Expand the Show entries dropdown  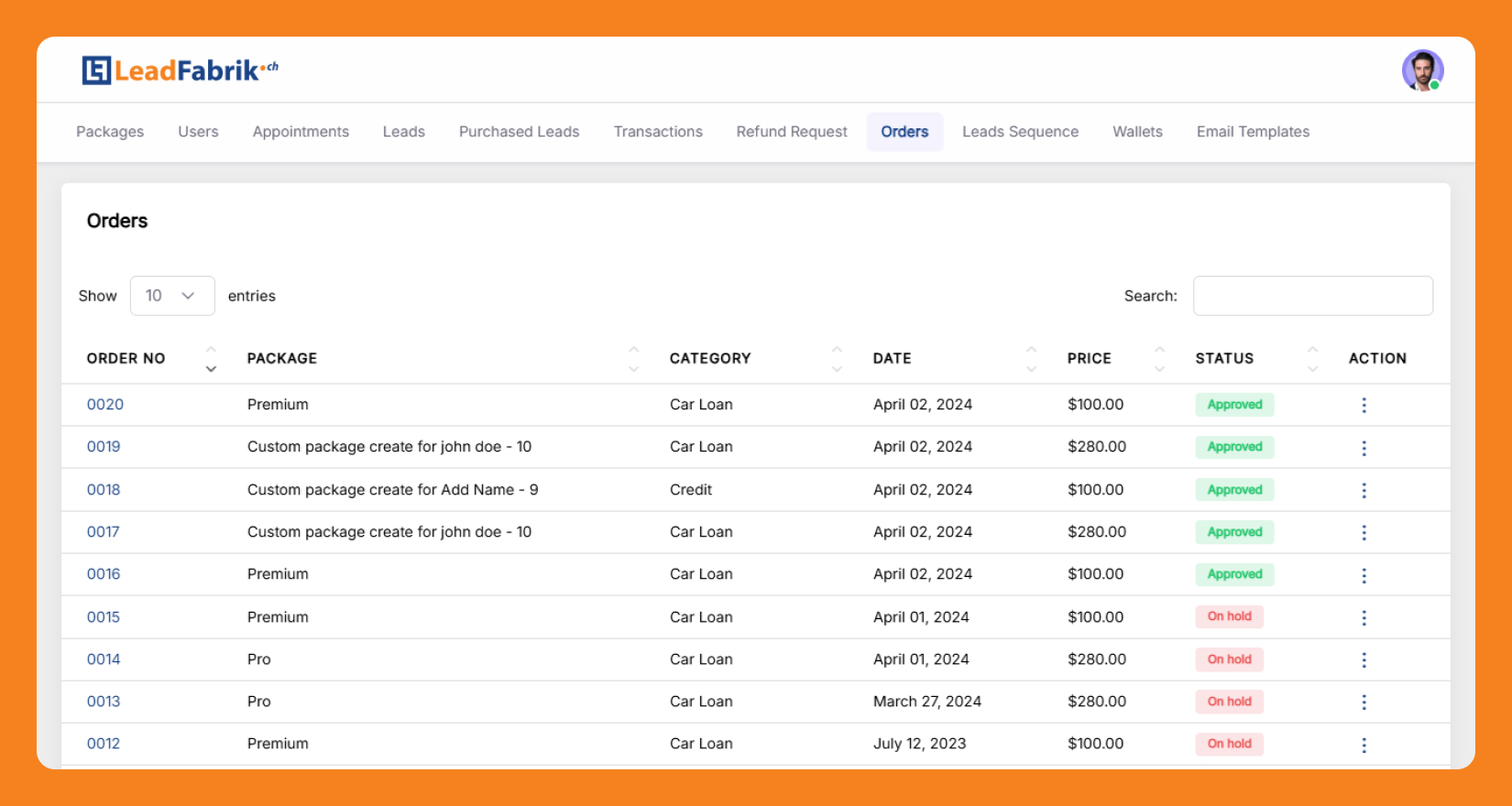[172, 296]
